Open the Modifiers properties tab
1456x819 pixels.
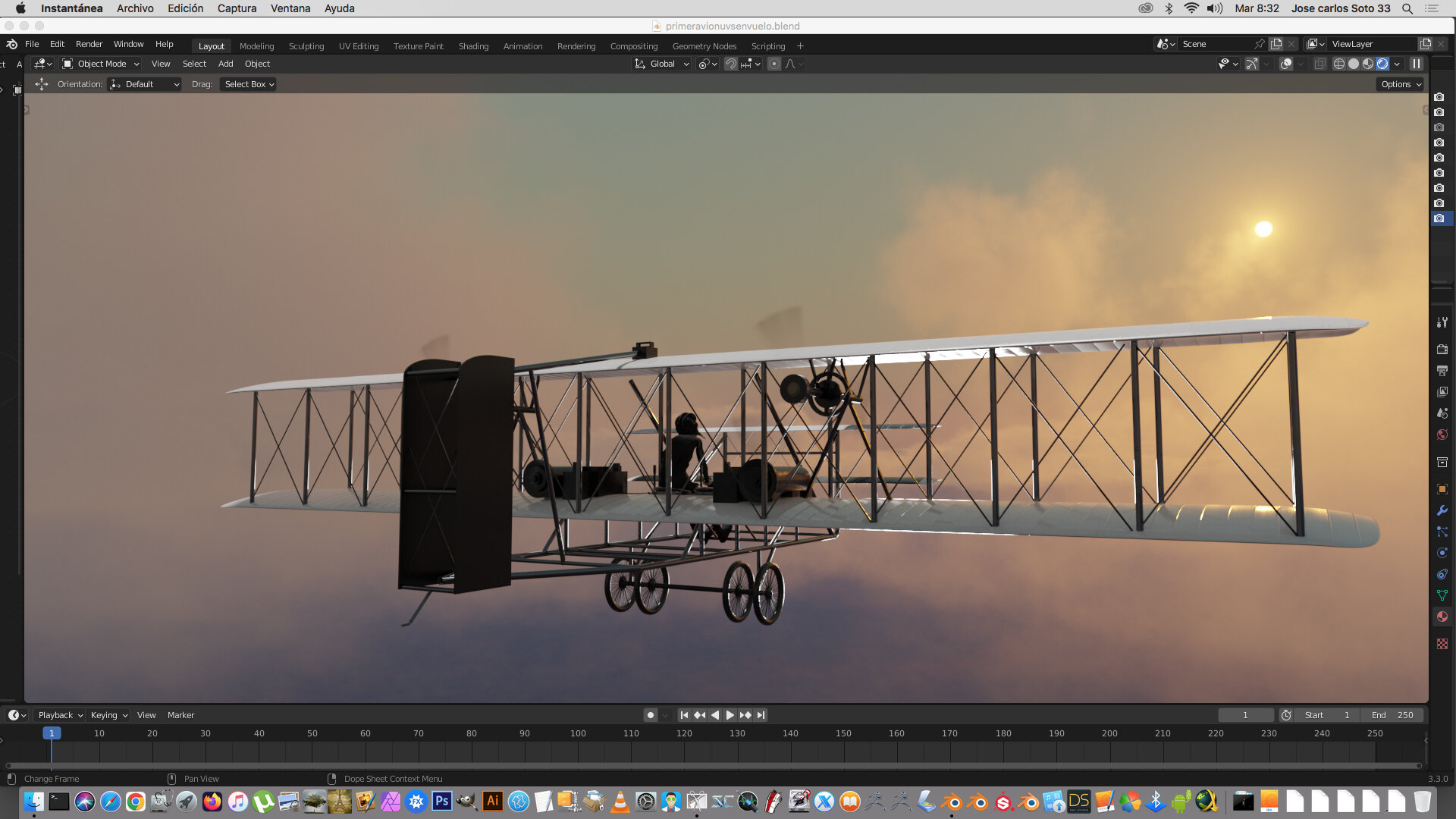point(1442,510)
